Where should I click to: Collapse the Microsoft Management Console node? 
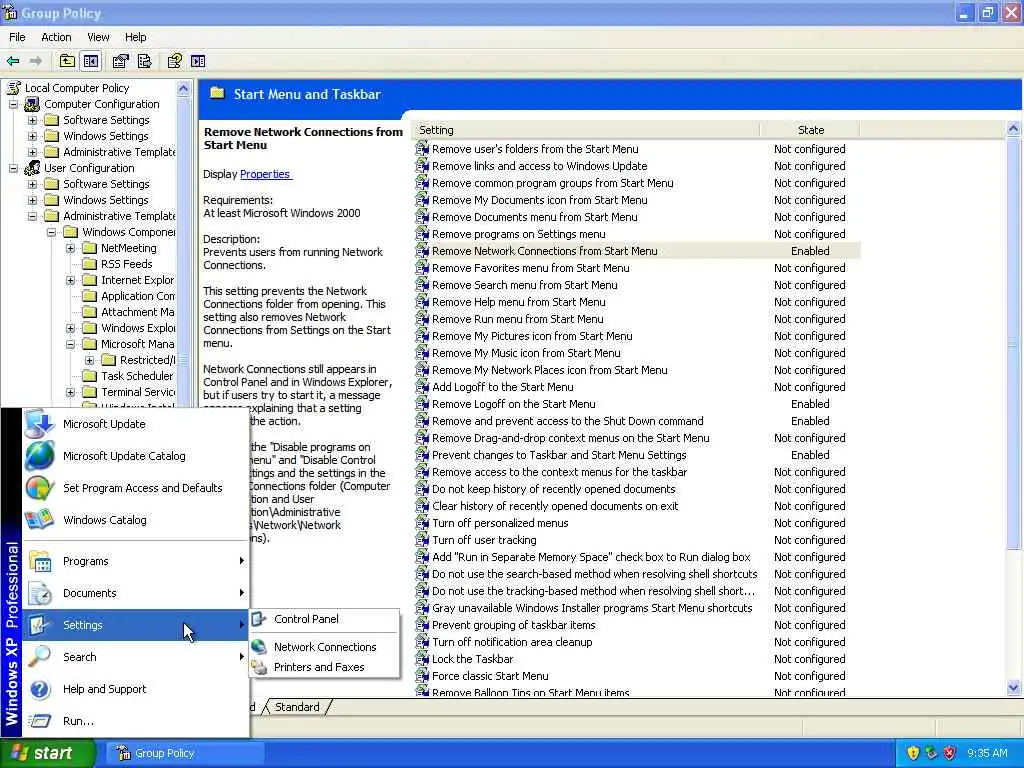coord(71,344)
